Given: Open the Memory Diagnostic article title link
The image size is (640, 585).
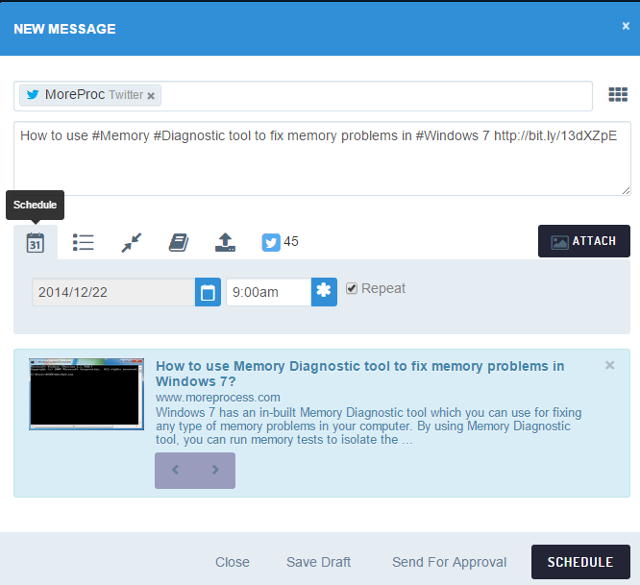Looking at the screenshot, I should coord(360,374).
